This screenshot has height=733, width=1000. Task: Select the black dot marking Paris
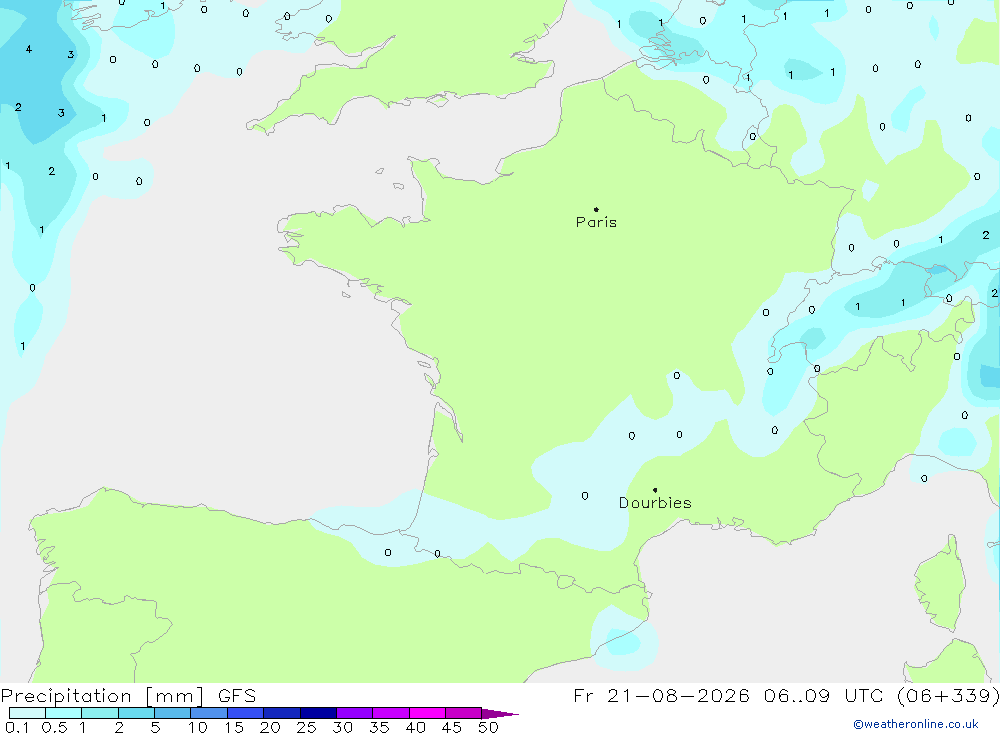tap(596, 209)
